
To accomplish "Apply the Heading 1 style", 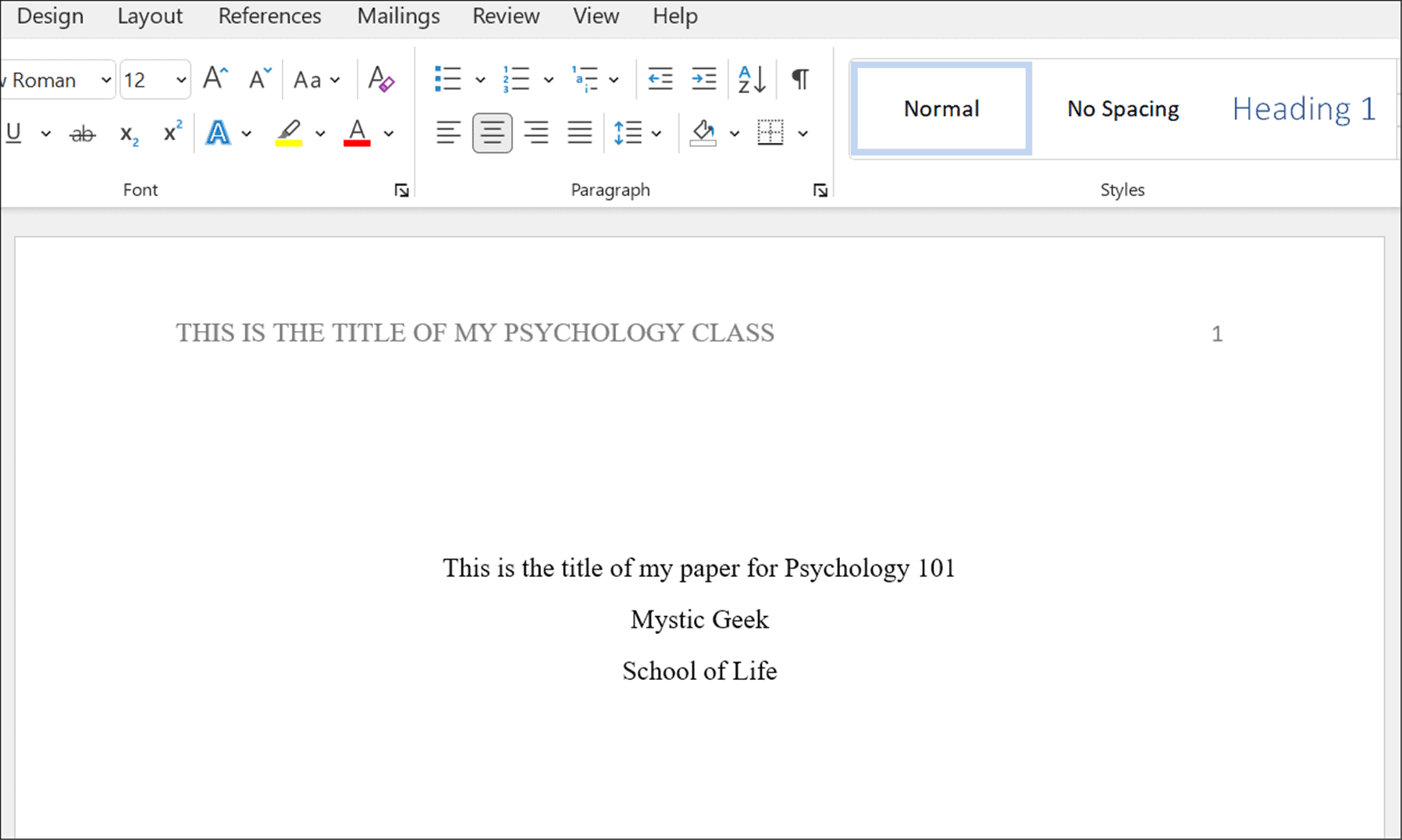I will point(1303,109).
